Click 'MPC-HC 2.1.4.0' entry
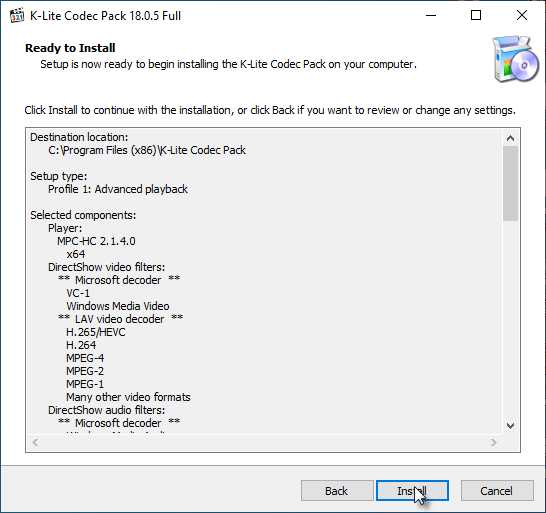 96,241
